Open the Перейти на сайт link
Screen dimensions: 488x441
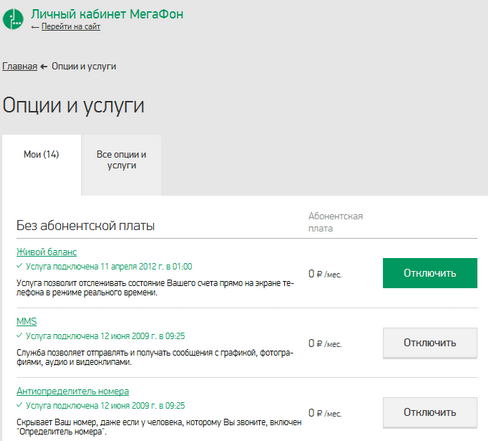pyautogui.click(x=71, y=27)
